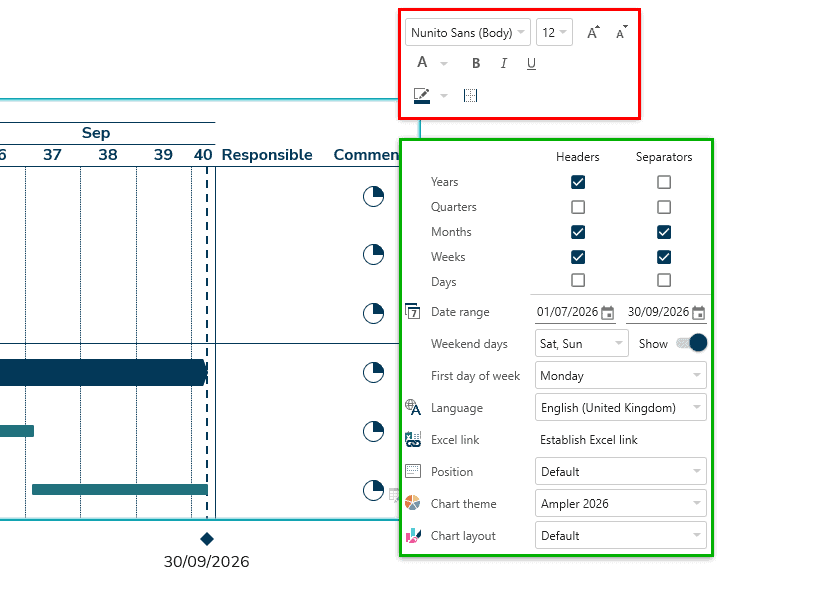This screenshot has width=831, height=593.
Task: Click the Language globe icon
Action: coord(413,407)
